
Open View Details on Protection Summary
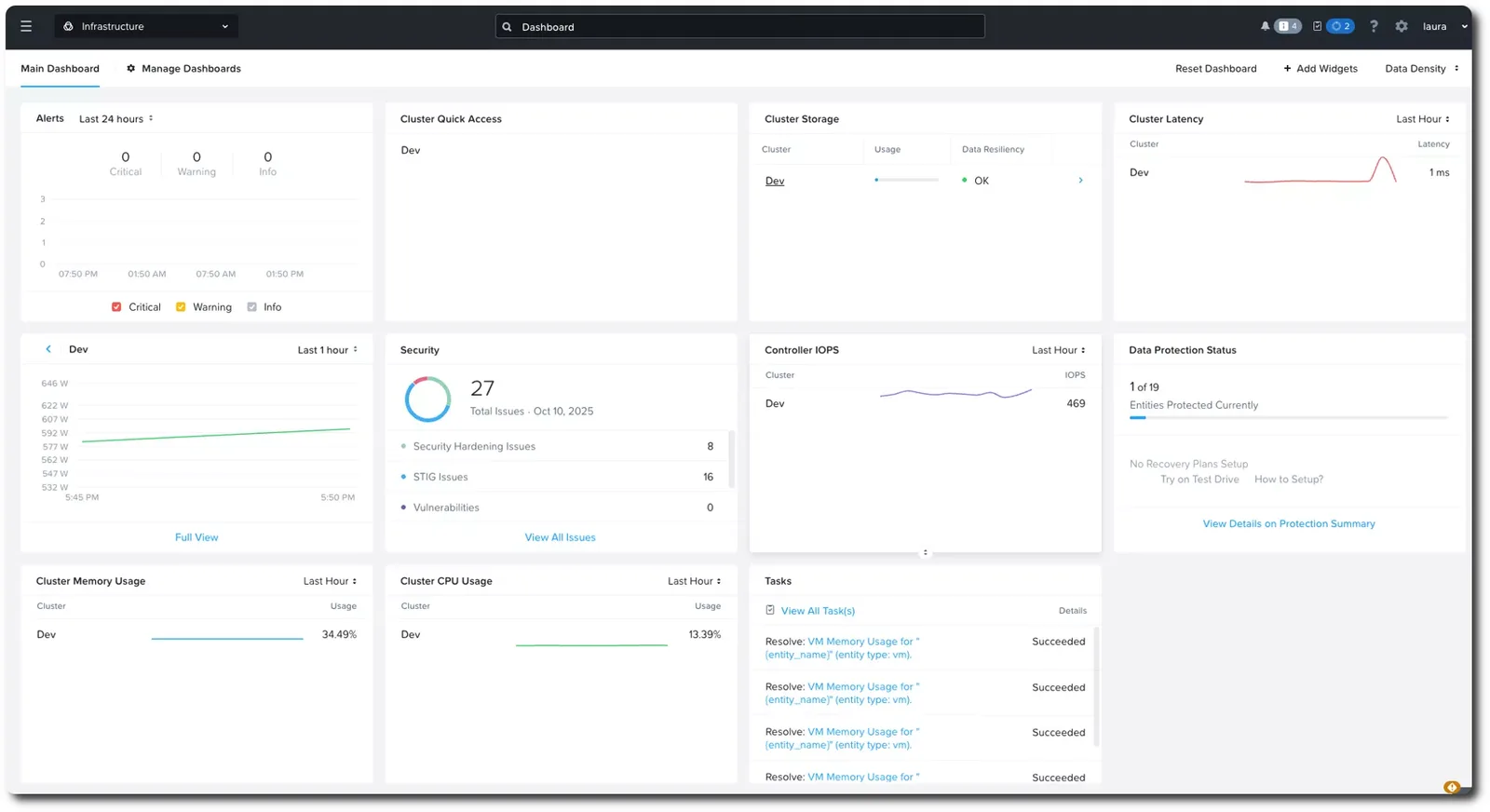[1289, 523]
